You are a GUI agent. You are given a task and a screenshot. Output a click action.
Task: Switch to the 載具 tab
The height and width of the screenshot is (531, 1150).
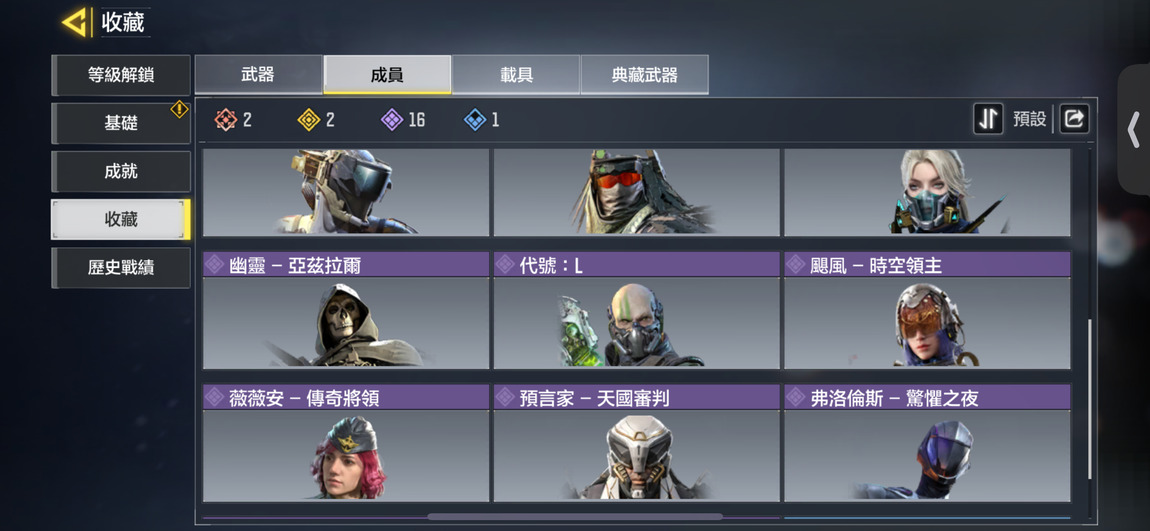pyautogui.click(x=516, y=75)
